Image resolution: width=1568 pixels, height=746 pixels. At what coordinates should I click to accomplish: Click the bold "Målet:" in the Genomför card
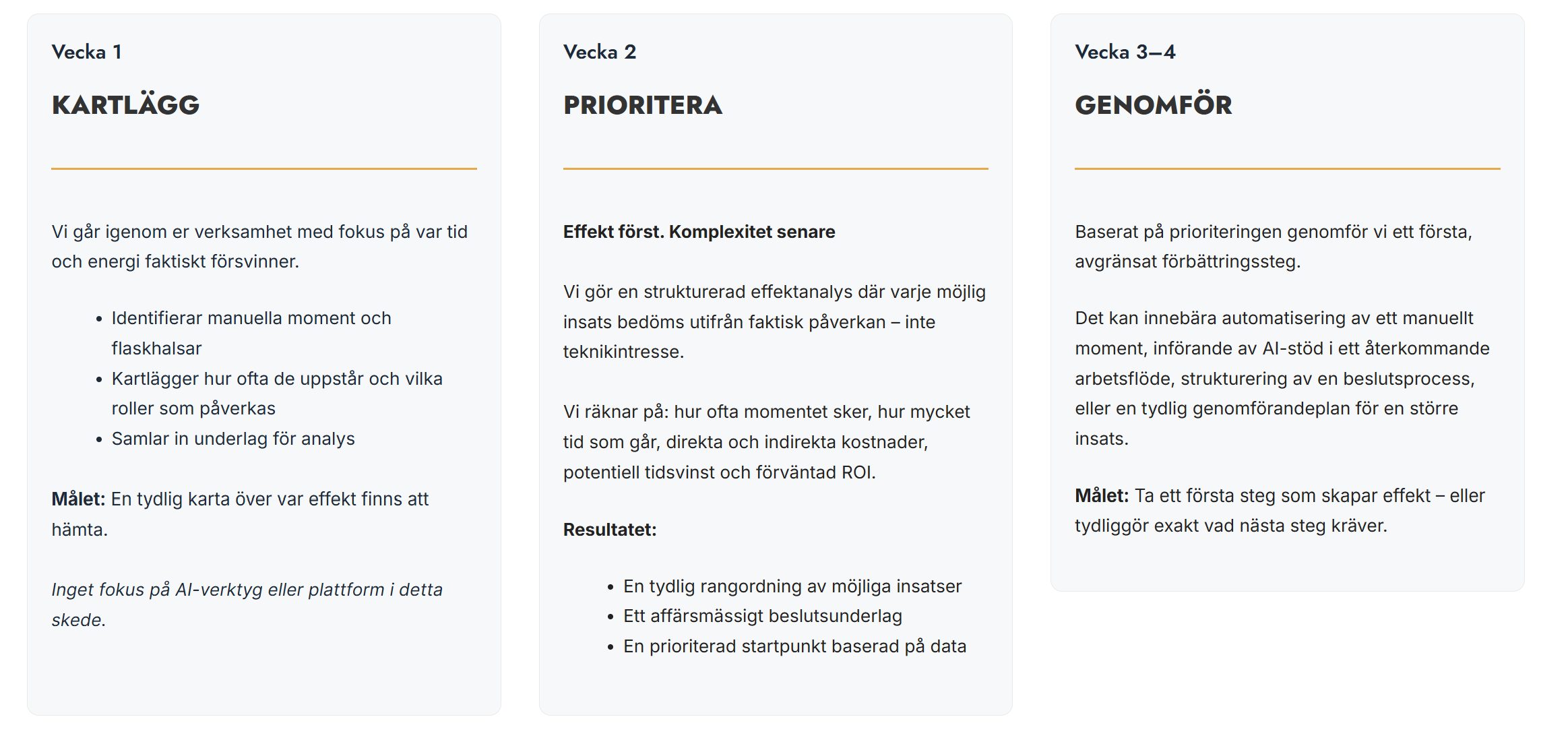[x=1101, y=496]
